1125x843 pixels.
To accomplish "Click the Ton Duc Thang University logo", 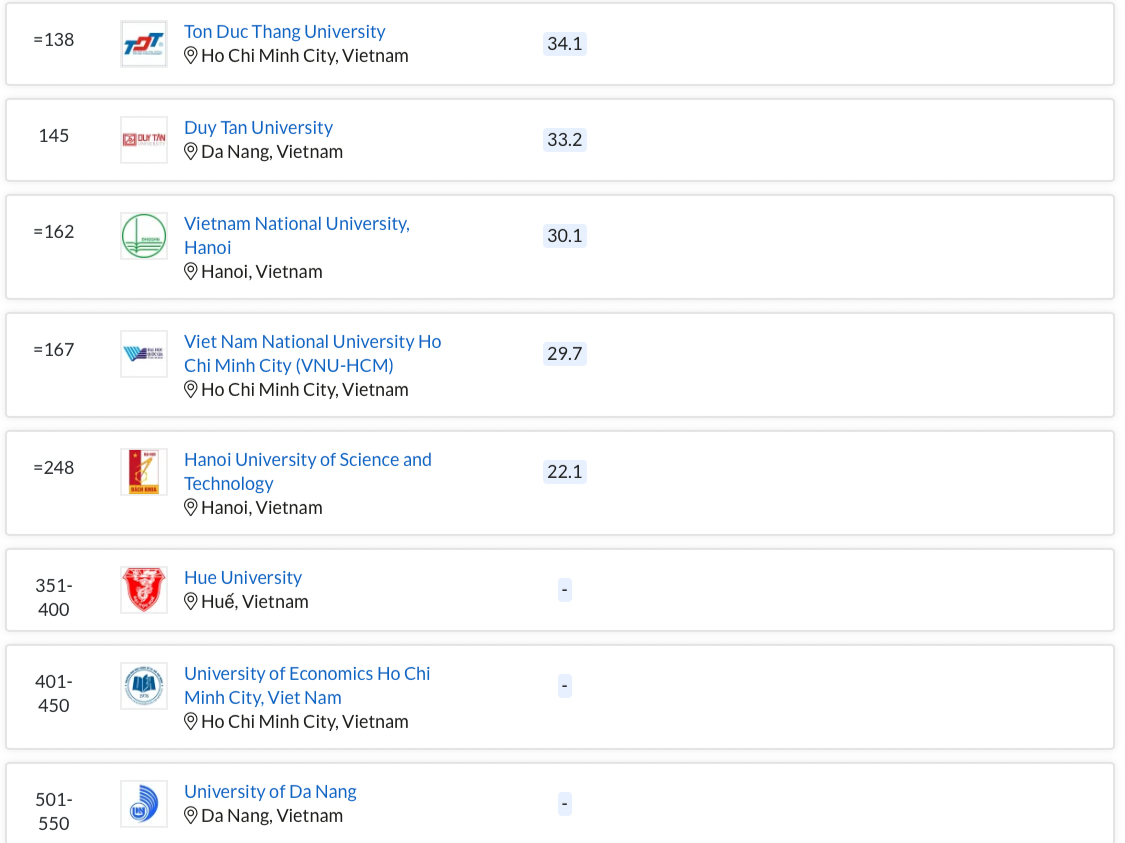I will click(144, 44).
